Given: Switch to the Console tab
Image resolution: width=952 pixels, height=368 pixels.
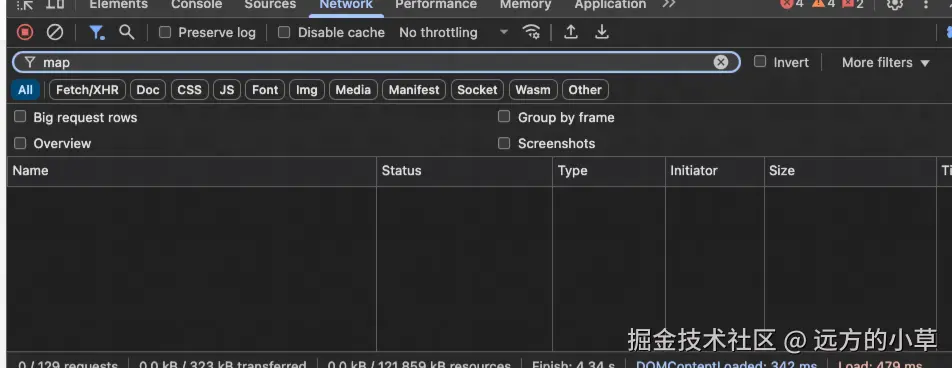Looking at the screenshot, I should click(197, 5).
